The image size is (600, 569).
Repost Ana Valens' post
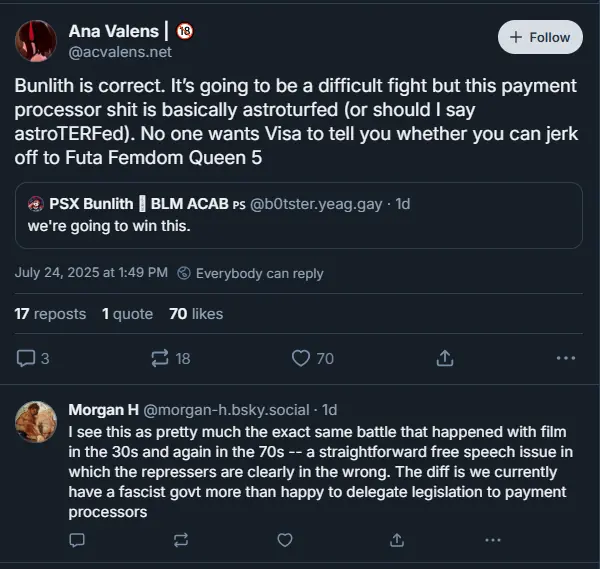pyautogui.click(x=160, y=357)
